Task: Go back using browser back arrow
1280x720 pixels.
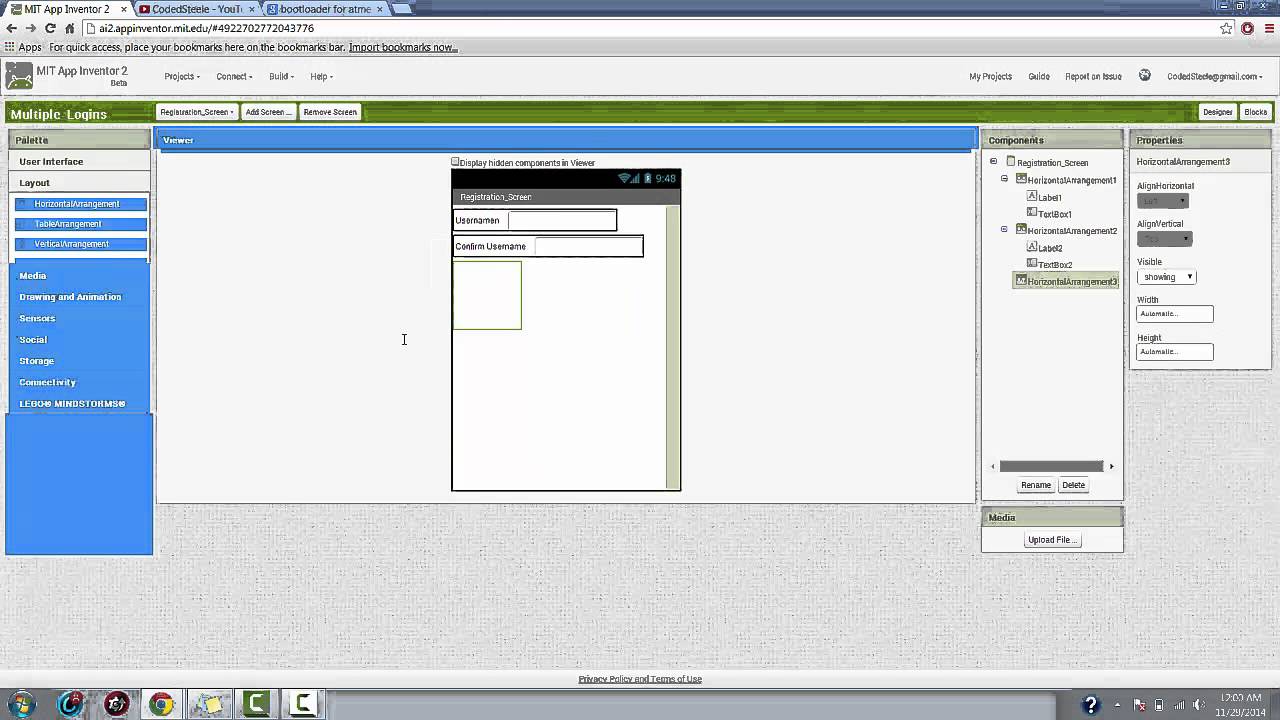Action: coord(11,28)
